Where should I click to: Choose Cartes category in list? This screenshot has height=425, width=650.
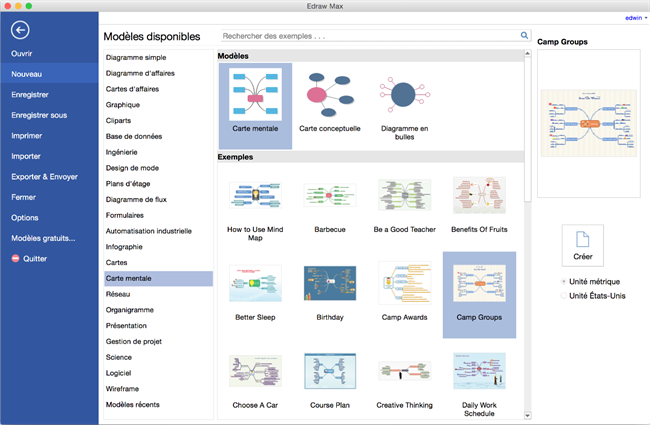[116, 262]
